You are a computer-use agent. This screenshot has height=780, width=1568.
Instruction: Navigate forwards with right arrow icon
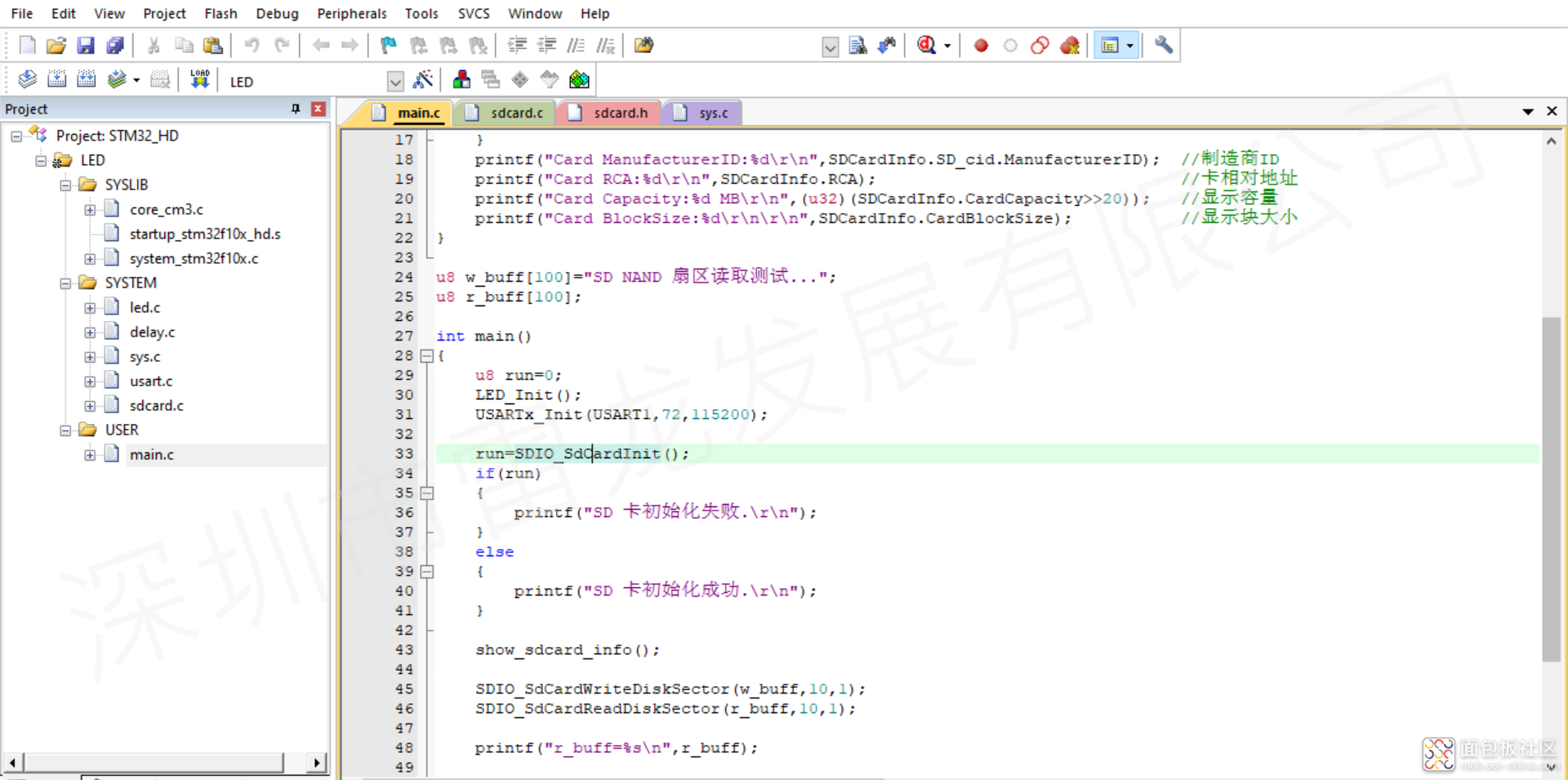tap(350, 46)
